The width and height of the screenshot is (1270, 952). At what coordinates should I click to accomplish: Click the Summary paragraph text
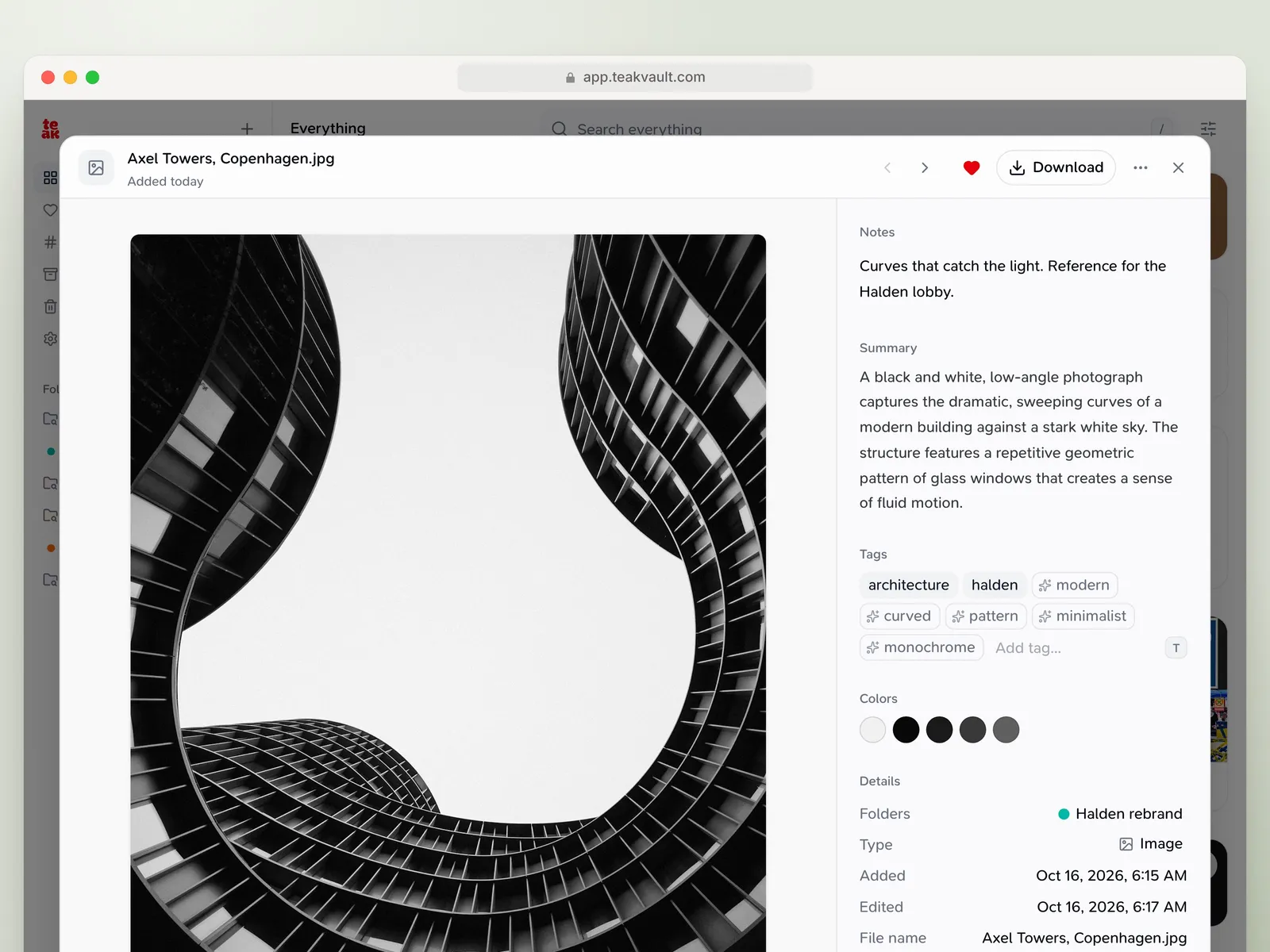tap(1018, 440)
